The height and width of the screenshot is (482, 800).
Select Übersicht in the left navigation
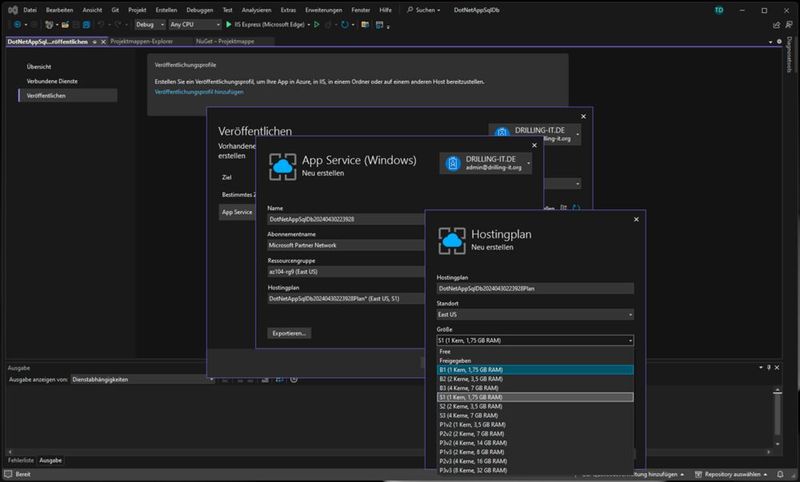[x=39, y=67]
